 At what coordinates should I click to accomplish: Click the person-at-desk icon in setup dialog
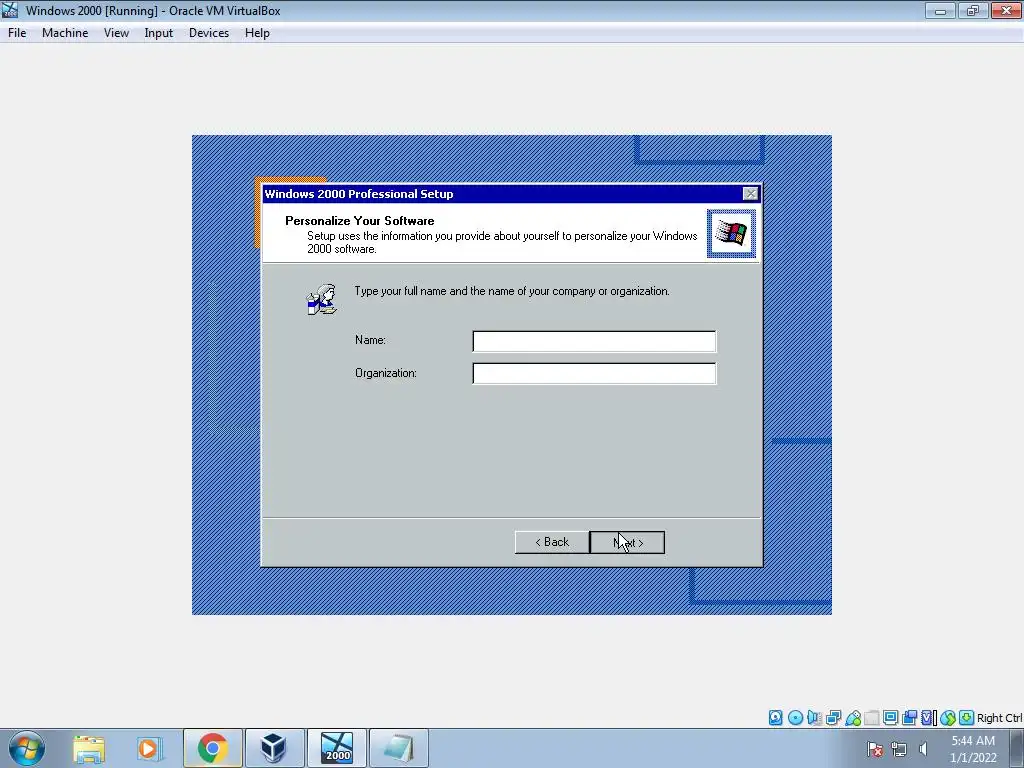click(x=321, y=300)
